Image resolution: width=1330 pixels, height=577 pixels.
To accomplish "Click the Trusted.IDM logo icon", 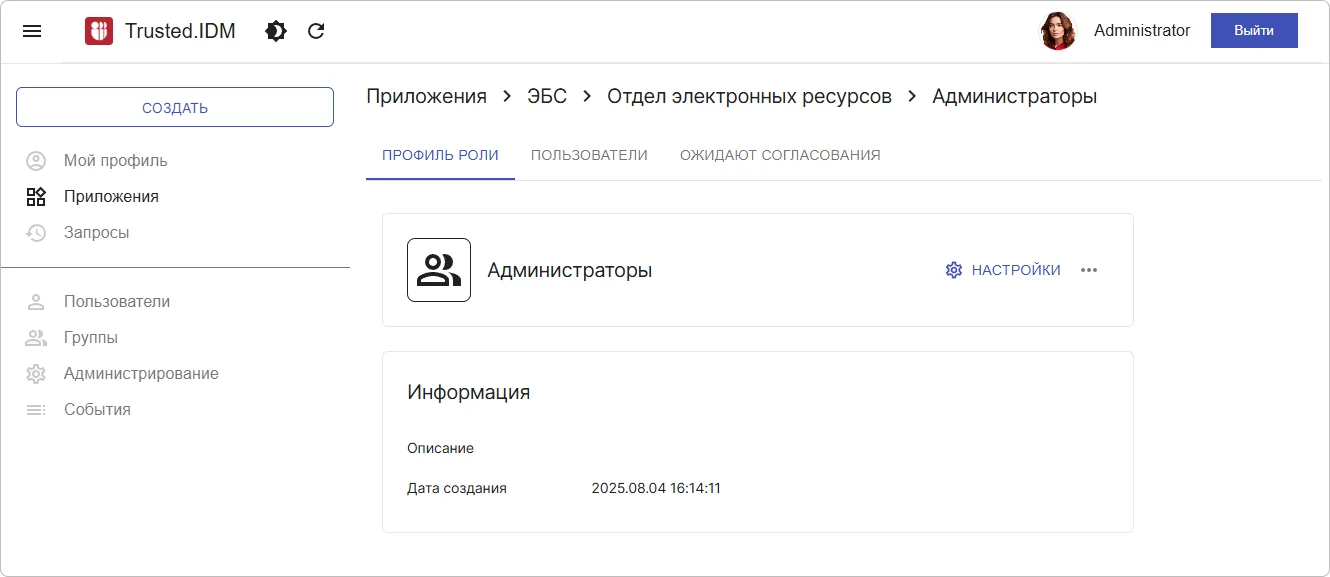I will point(99,31).
